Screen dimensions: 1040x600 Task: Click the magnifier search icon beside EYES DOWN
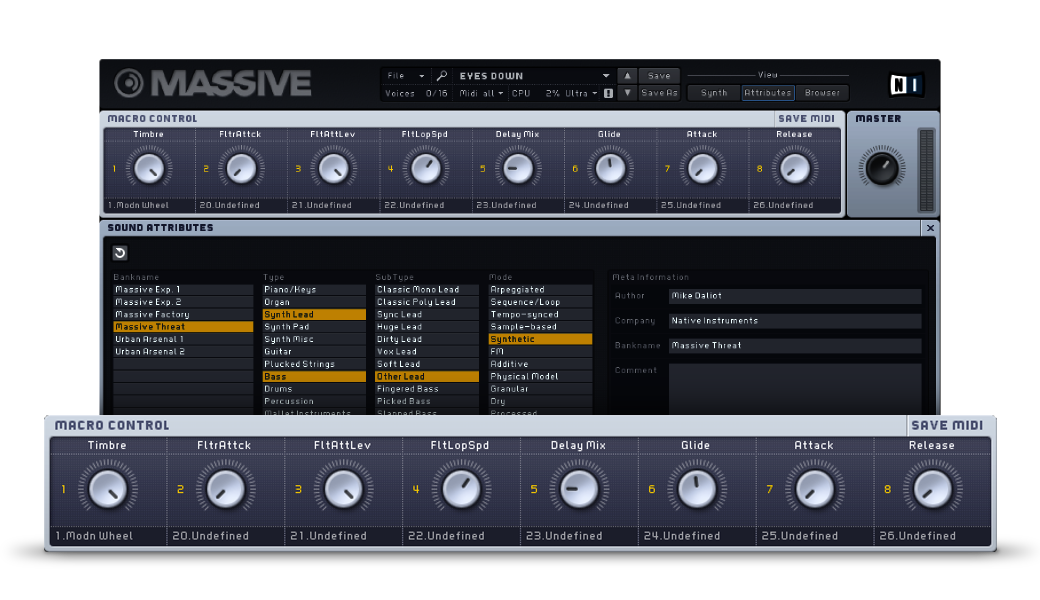click(442, 76)
